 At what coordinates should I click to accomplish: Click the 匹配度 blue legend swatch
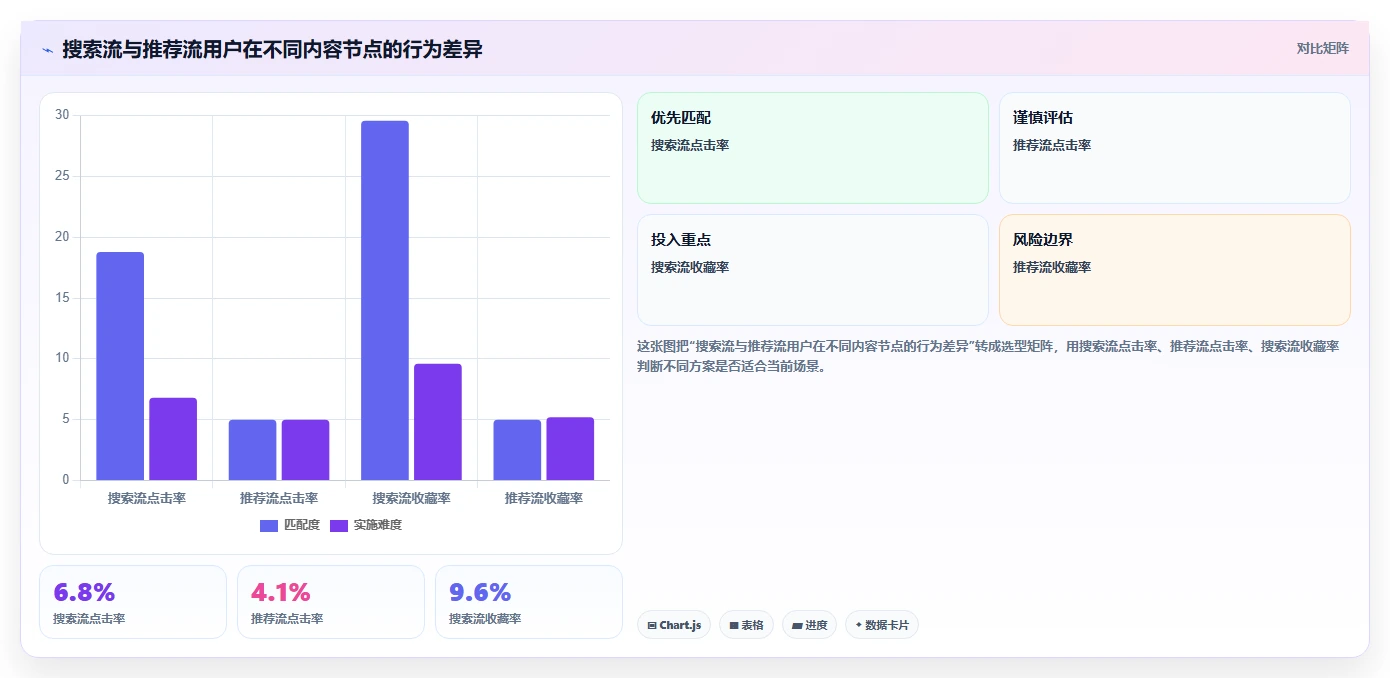[269, 526]
